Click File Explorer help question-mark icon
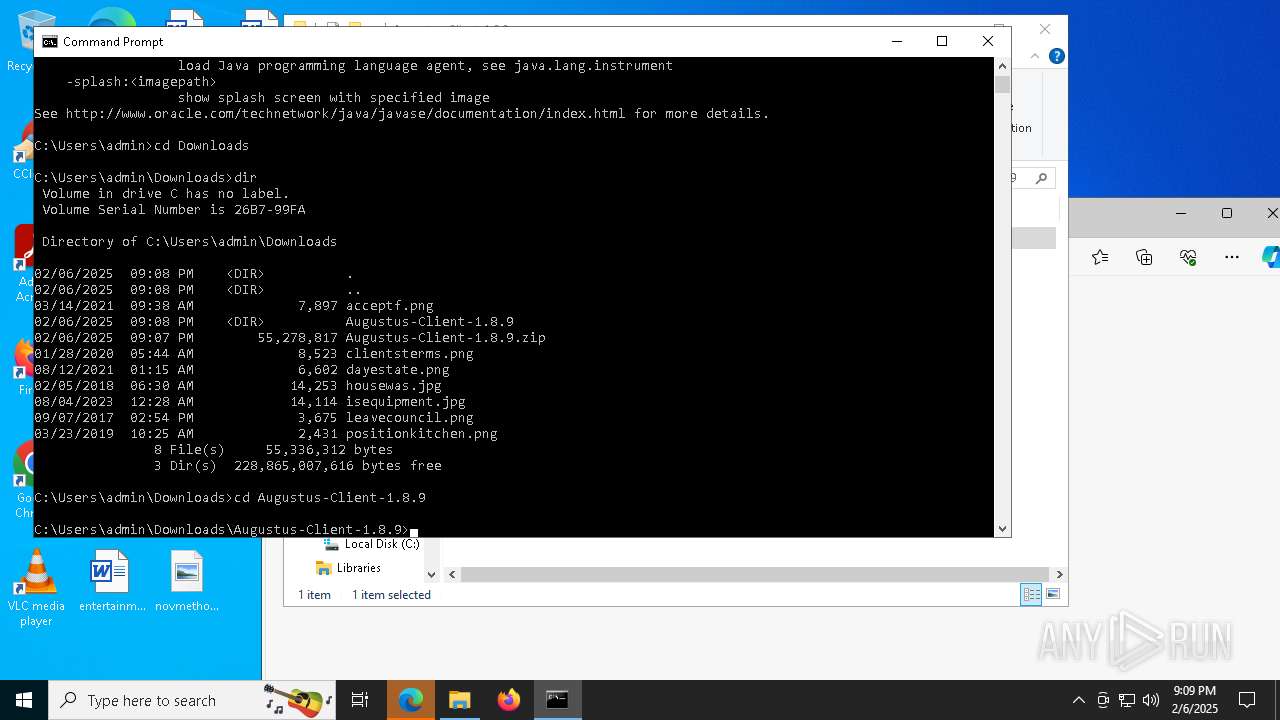 [x=1056, y=56]
